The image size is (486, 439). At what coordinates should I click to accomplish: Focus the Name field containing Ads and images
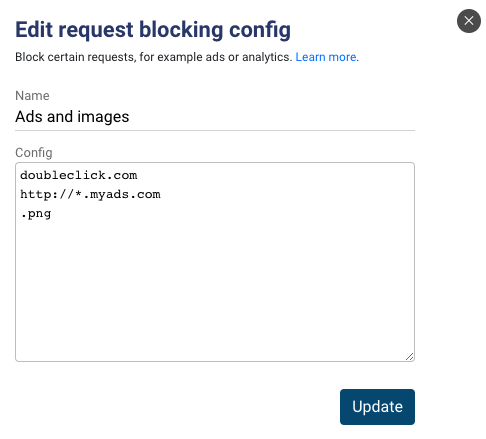tap(215, 117)
